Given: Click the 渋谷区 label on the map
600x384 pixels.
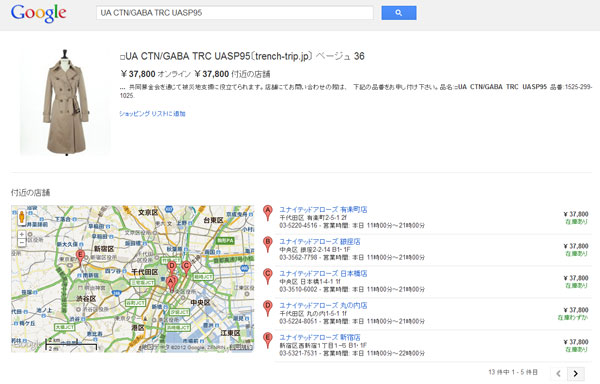Looking at the screenshot, I should pos(86,299).
